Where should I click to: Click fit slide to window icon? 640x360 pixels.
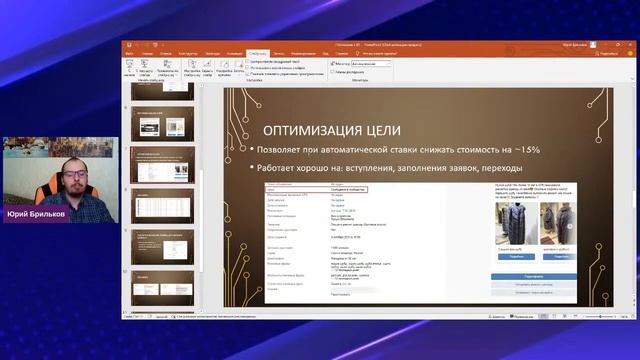pyautogui.click(x=633, y=316)
